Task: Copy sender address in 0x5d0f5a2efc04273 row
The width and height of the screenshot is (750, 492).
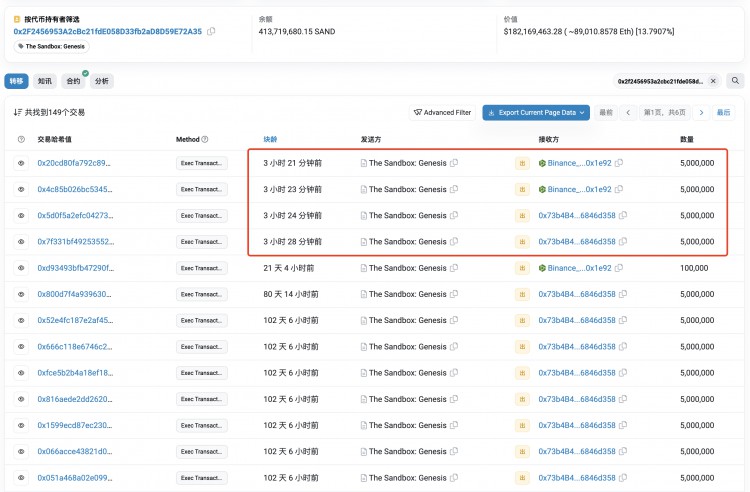Action: (x=454, y=215)
